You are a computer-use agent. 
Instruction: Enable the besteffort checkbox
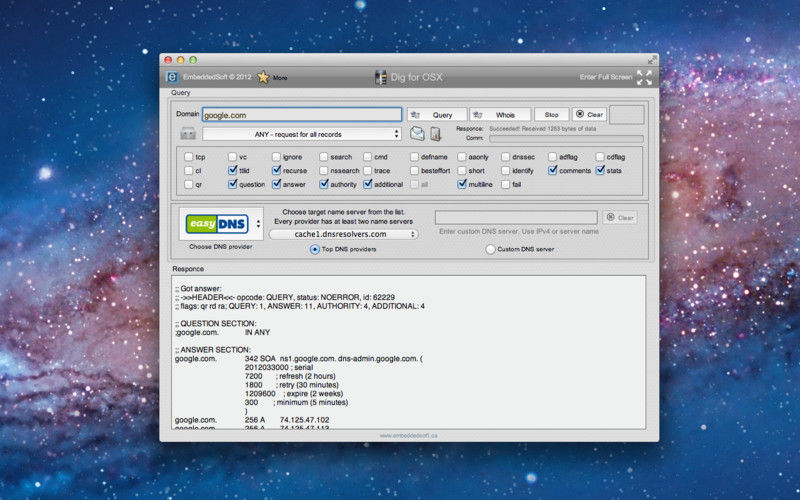click(x=414, y=170)
